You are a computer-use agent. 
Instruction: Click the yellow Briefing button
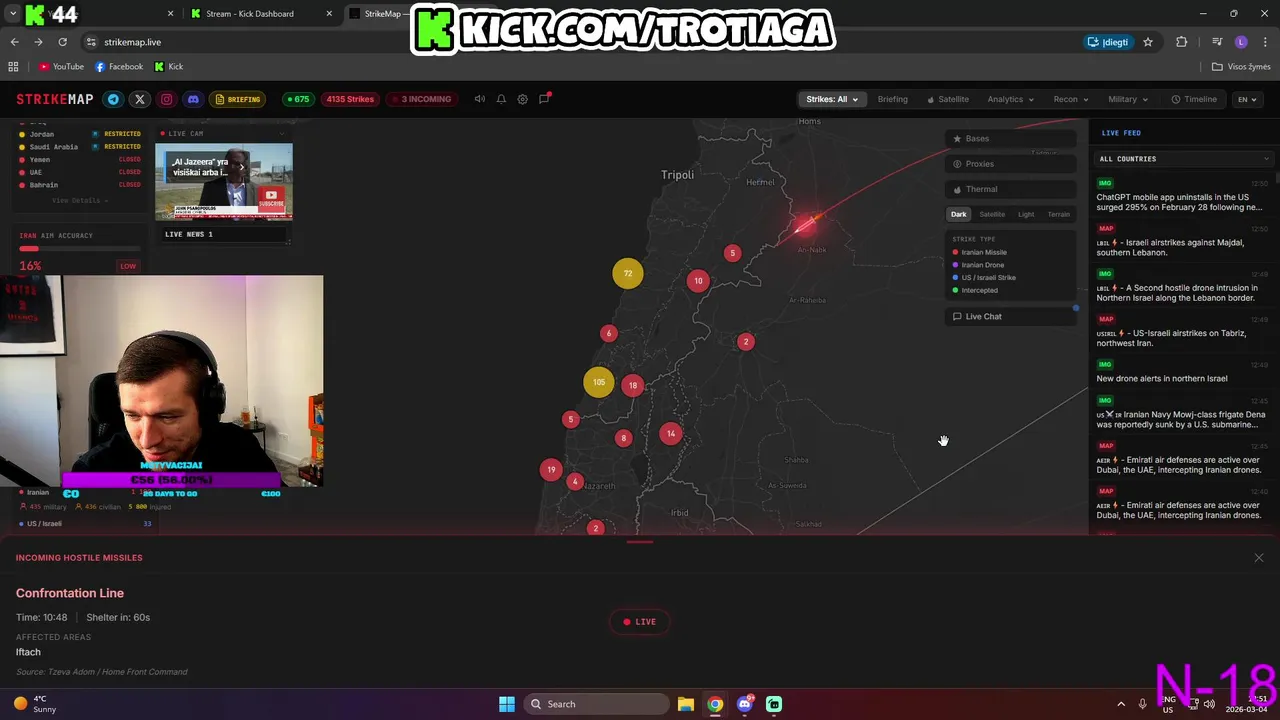(x=237, y=99)
